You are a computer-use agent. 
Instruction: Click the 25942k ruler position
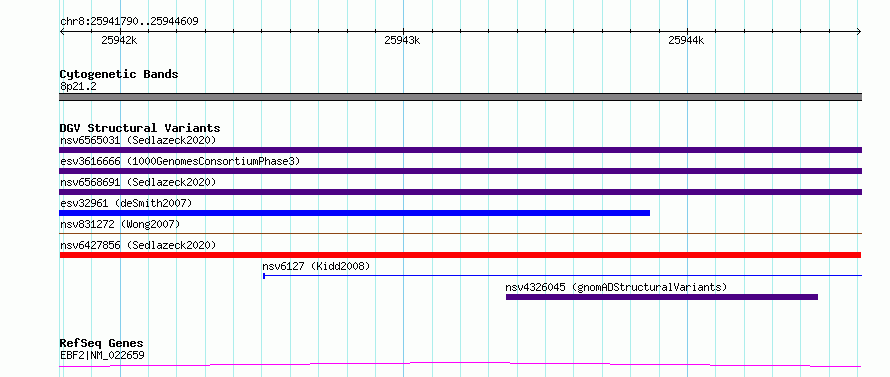point(119,40)
